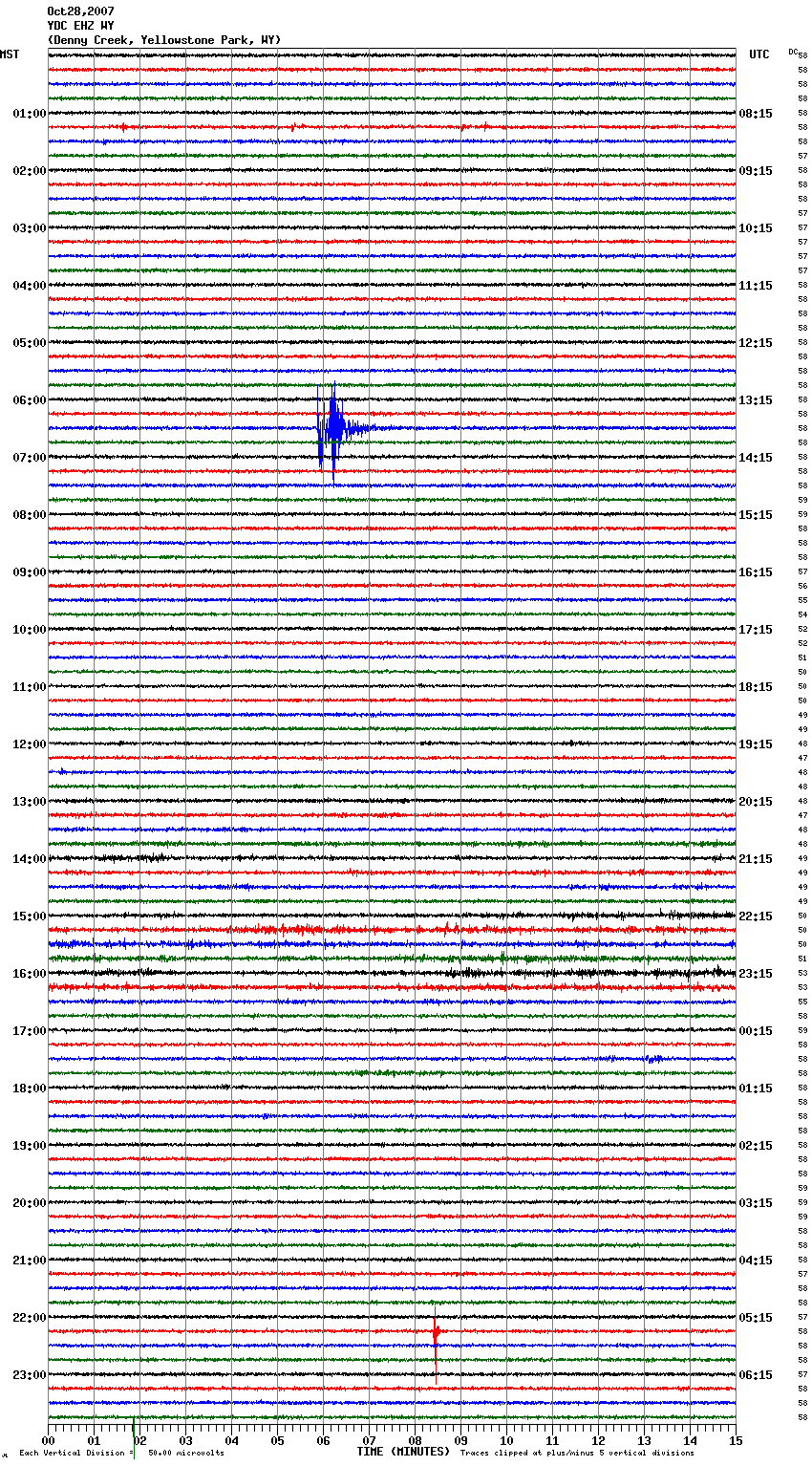
Task: Click the green vertical scale bar at bottom
Action: click(x=134, y=1439)
